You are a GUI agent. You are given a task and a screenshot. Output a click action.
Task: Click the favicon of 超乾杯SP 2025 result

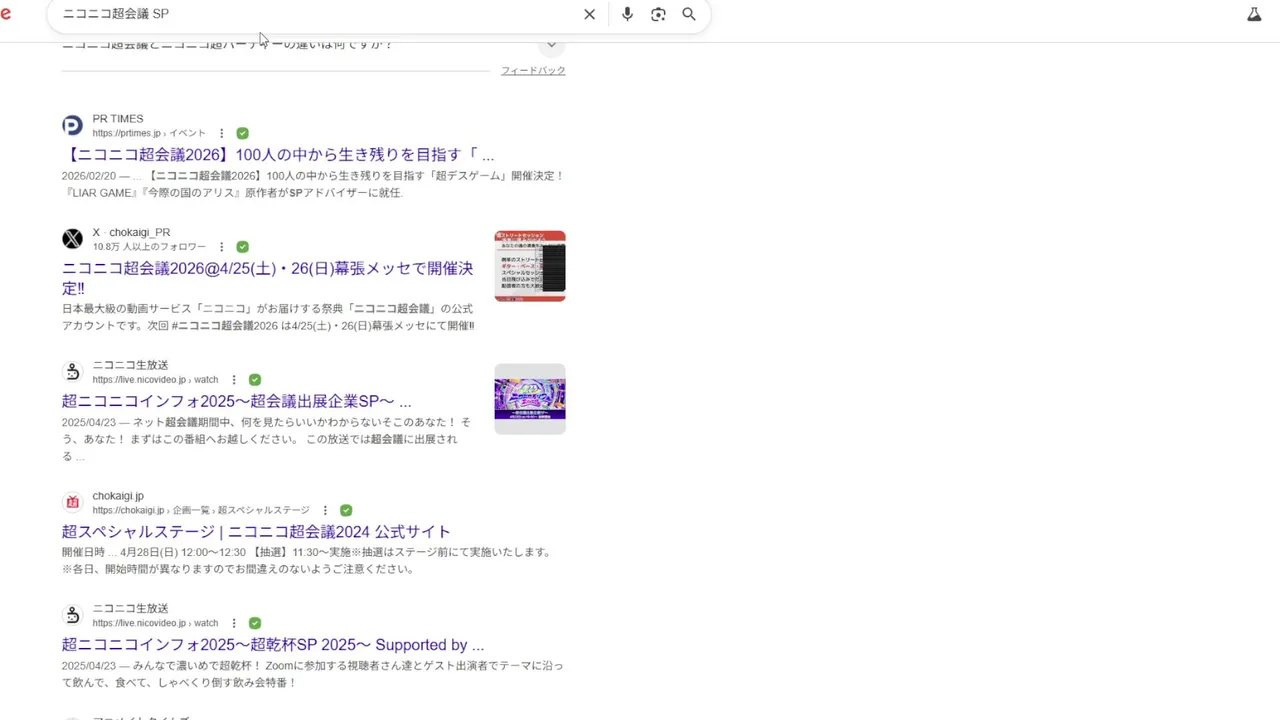click(72, 615)
